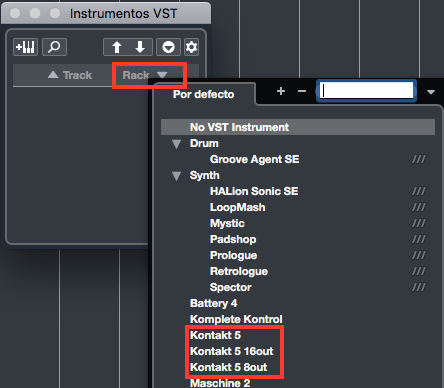Click the up arrow toolbar button
Viewport: 444px width, 388px height.
(x=116, y=47)
